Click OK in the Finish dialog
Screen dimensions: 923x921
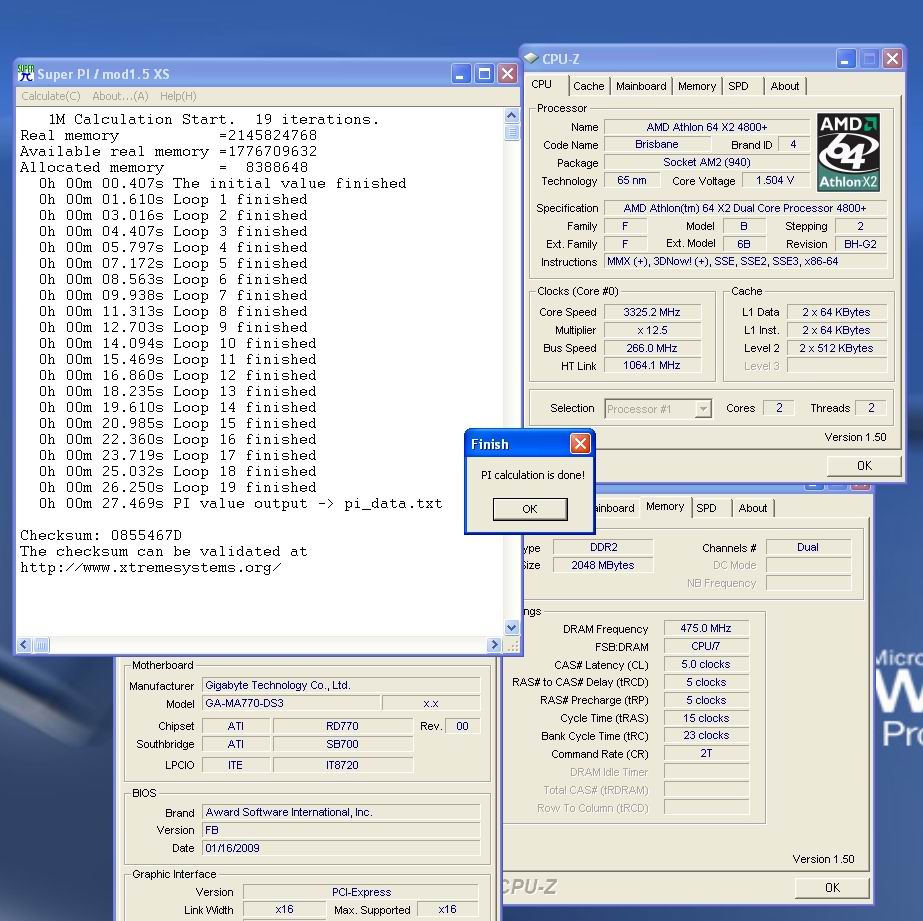(x=530, y=509)
